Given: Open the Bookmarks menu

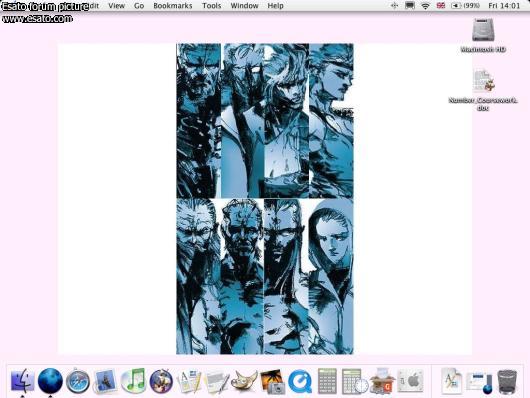Looking at the screenshot, I should (x=173, y=6).
